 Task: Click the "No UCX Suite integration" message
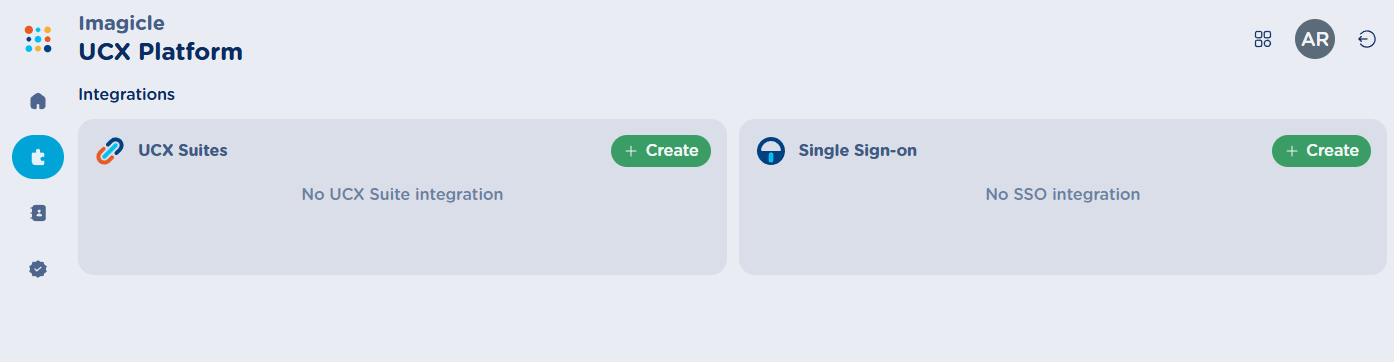[402, 194]
